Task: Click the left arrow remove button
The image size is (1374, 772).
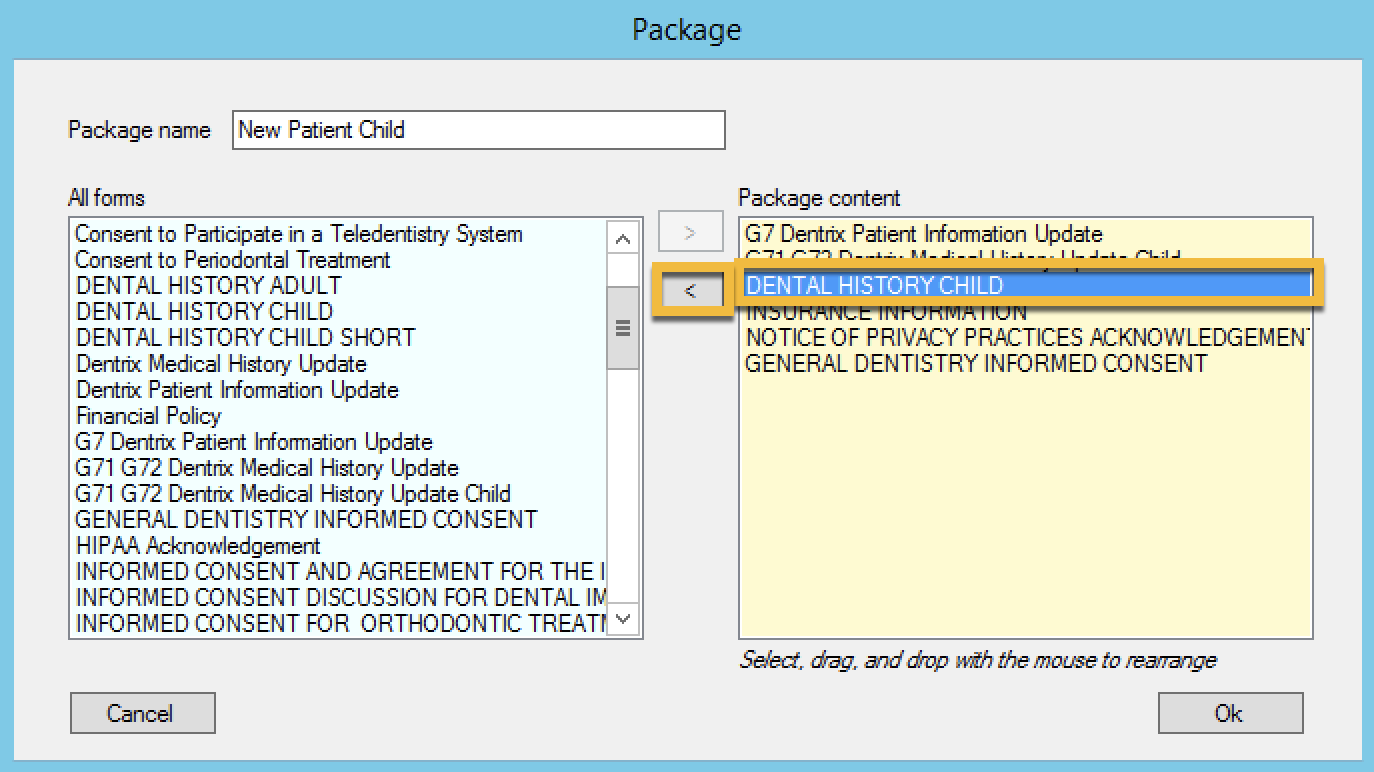Action: (690, 291)
